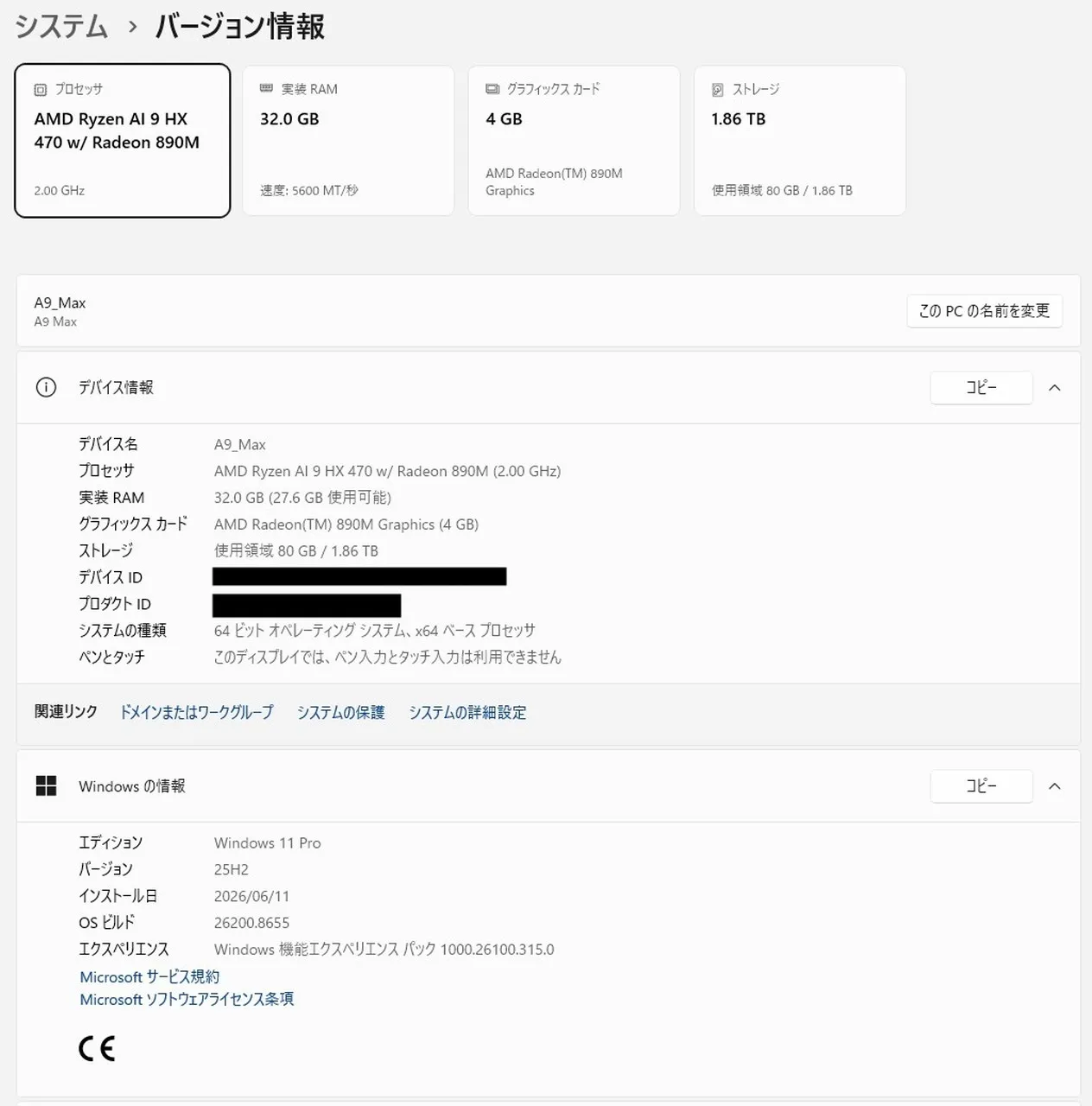Click 2.00 GHz text in processor card
This screenshot has height=1106, width=1092.
pyautogui.click(x=60, y=190)
